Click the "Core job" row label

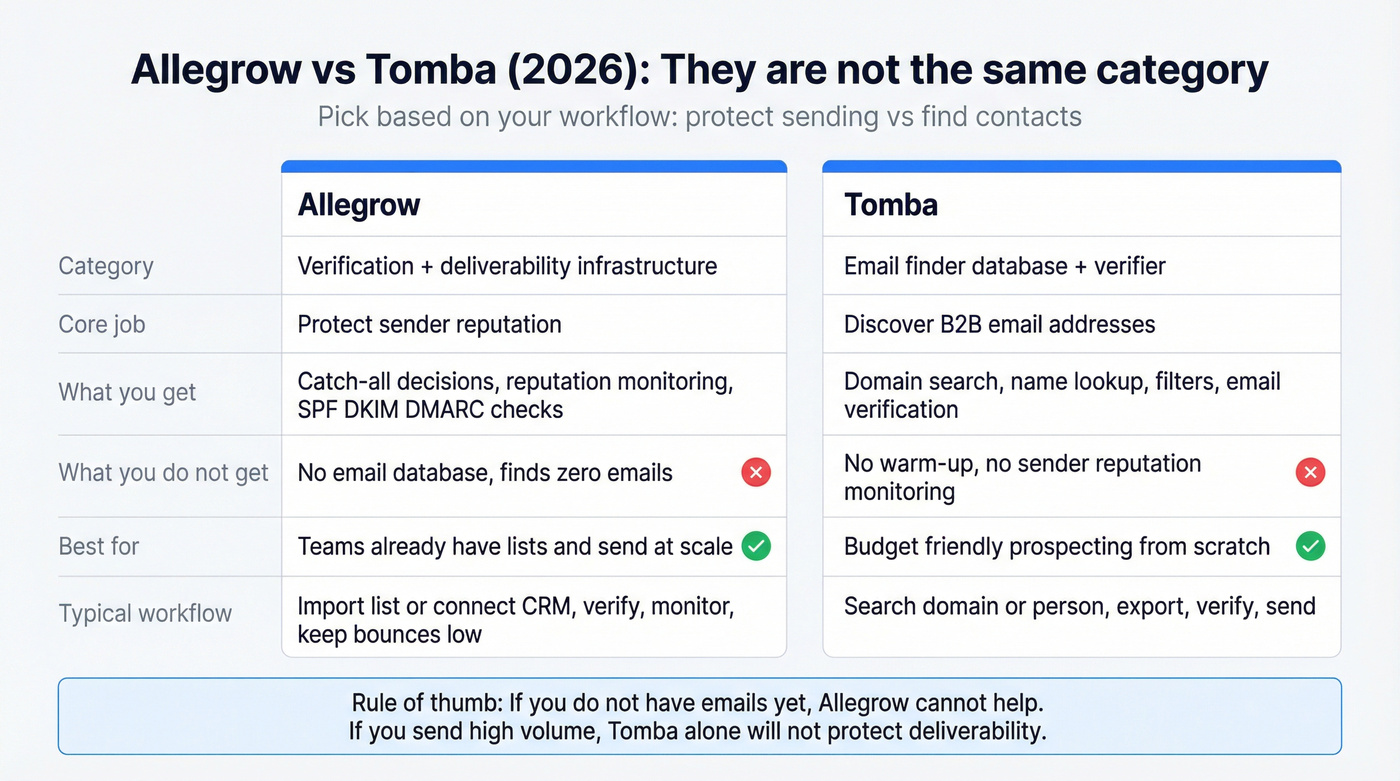[102, 324]
